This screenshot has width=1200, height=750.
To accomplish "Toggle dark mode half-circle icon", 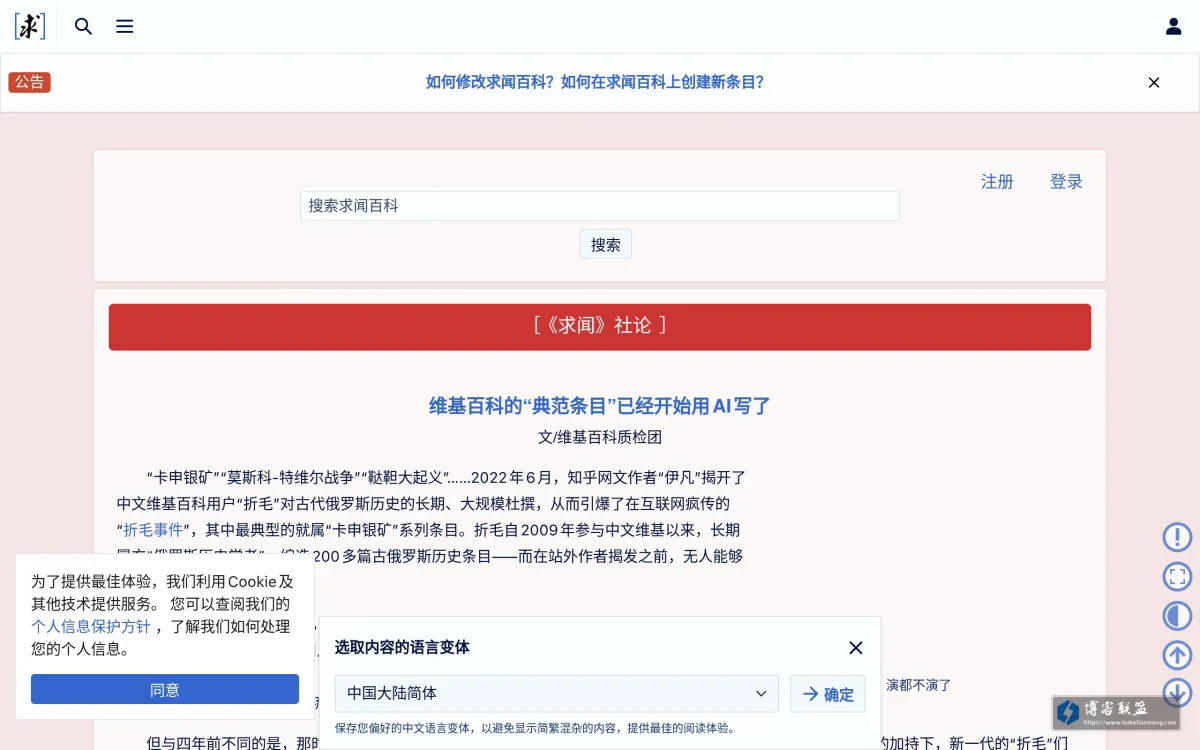I will [1177, 615].
